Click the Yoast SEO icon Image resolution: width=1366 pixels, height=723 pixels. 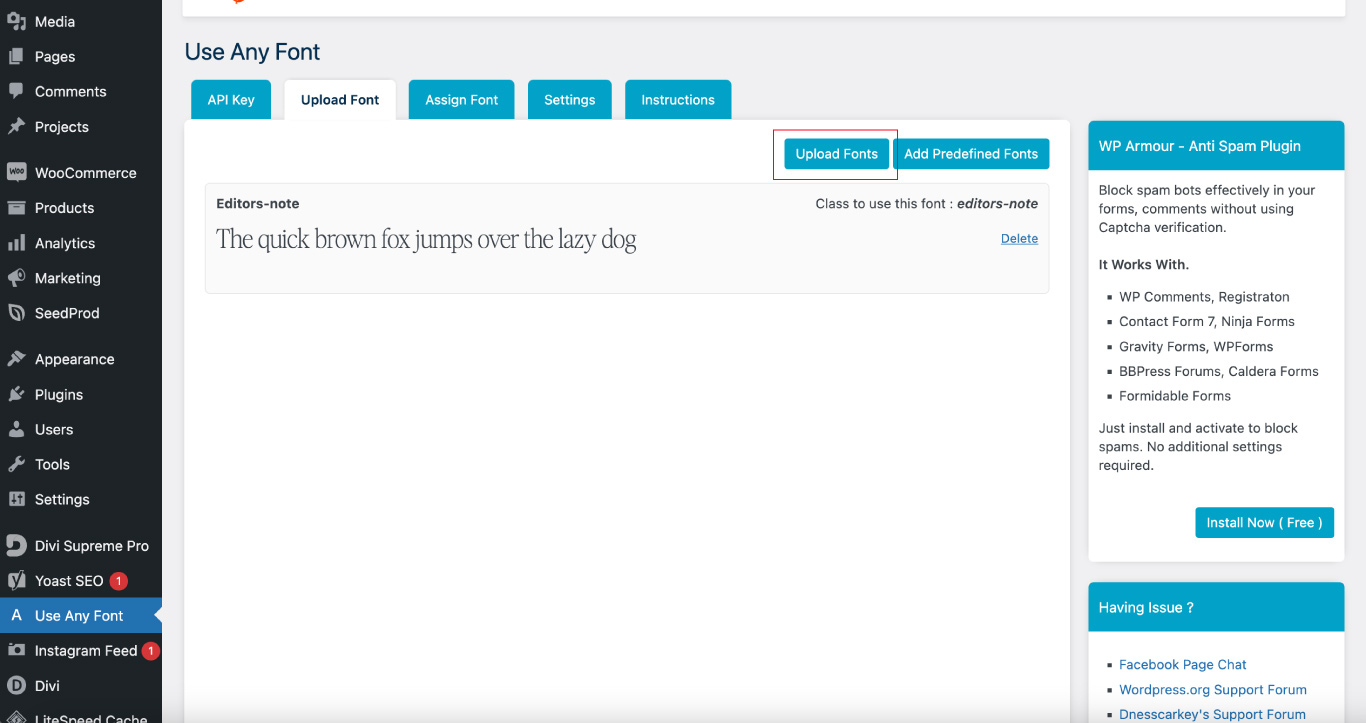pyautogui.click(x=16, y=580)
